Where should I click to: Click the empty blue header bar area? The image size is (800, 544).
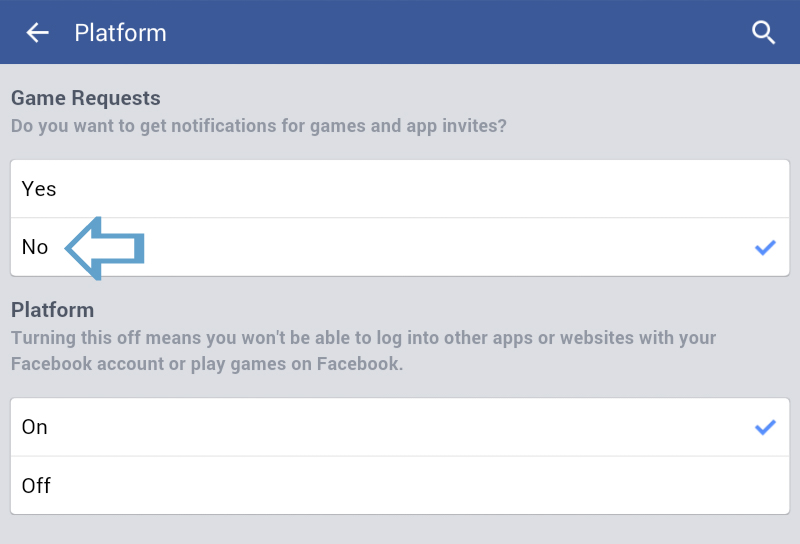pyautogui.click(x=450, y=33)
